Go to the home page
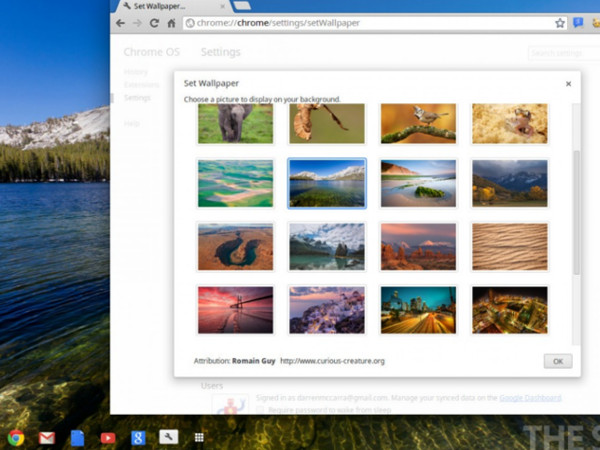This screenshot has width=600, height=450. (171, 23)
